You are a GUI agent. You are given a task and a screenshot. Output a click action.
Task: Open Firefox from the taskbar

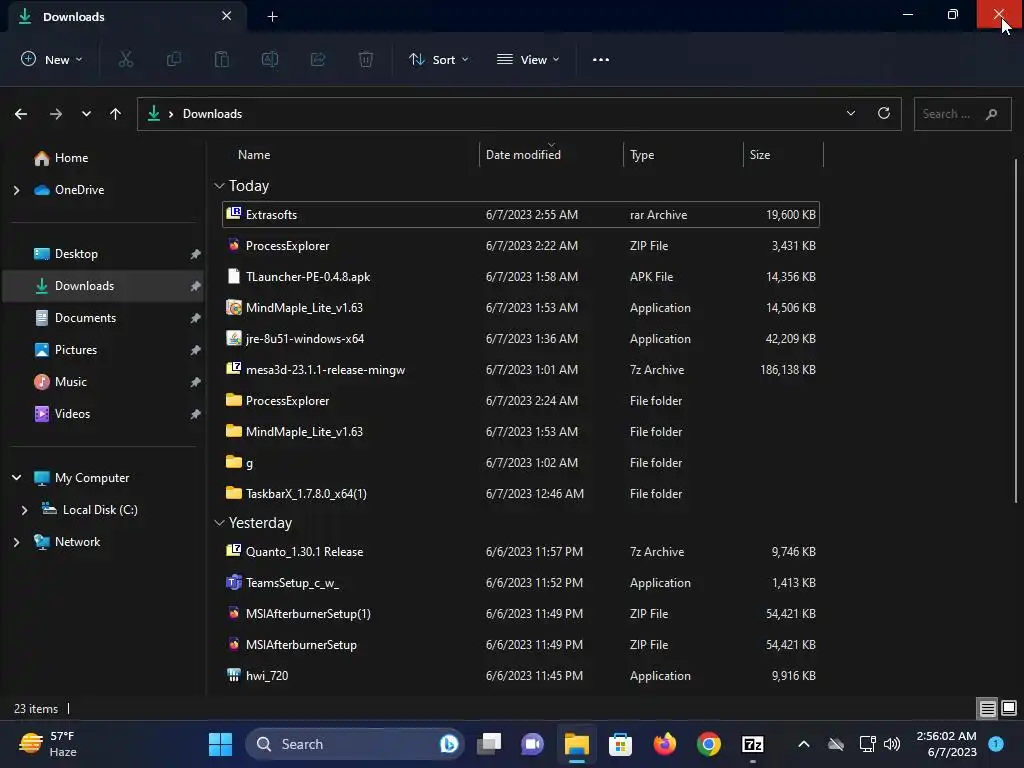tap(665, 744)
